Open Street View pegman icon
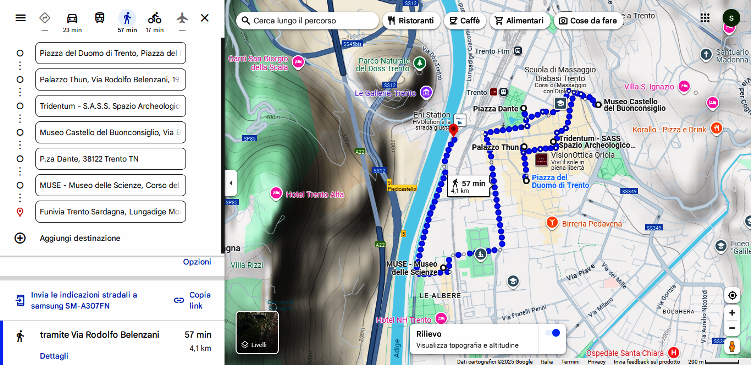This screenshot has height=365, width=751. 732,346
